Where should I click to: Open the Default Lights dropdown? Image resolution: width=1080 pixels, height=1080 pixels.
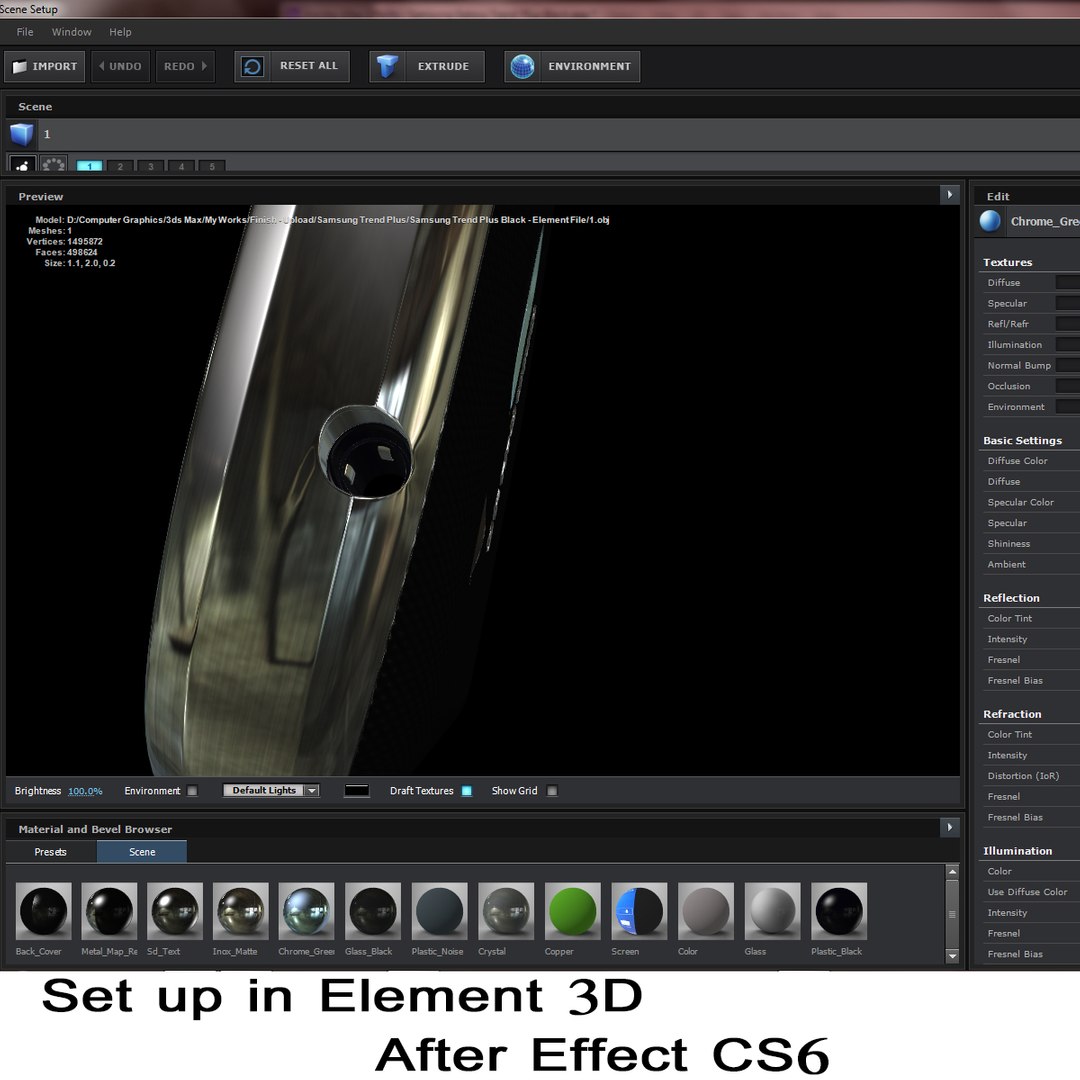[271, 790]
